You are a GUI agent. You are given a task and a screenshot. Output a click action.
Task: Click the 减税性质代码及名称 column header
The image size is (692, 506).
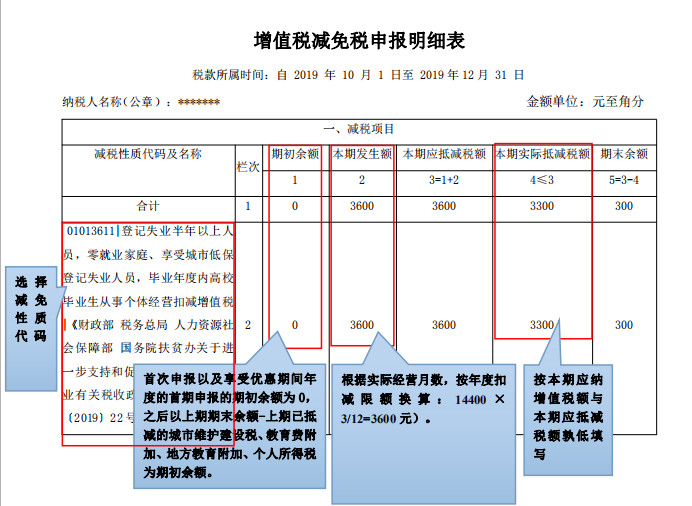point(148,154)
